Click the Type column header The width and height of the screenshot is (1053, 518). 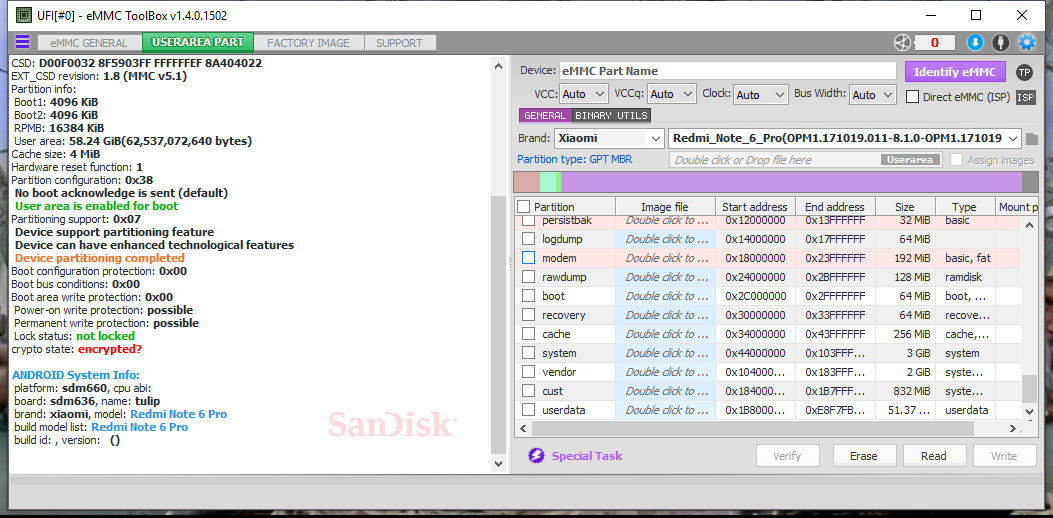[964, 207]
